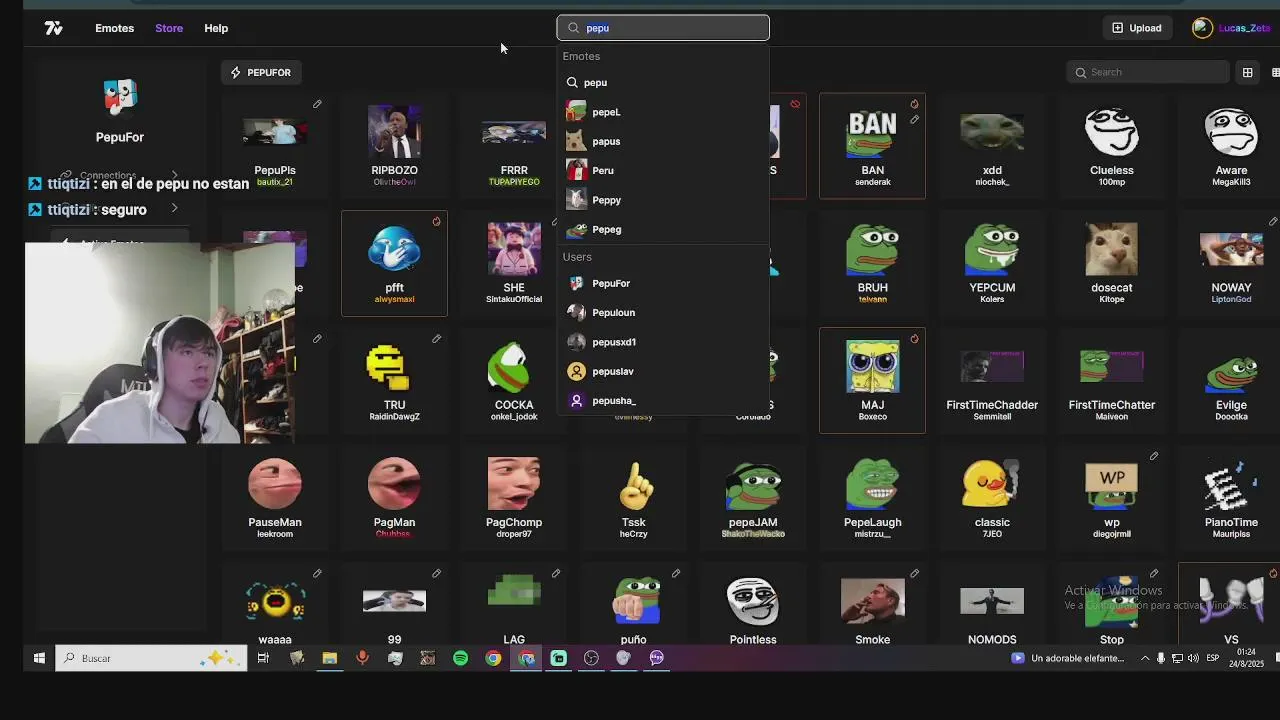Click the PepuFor channel avatar

[x=120, y=98]
